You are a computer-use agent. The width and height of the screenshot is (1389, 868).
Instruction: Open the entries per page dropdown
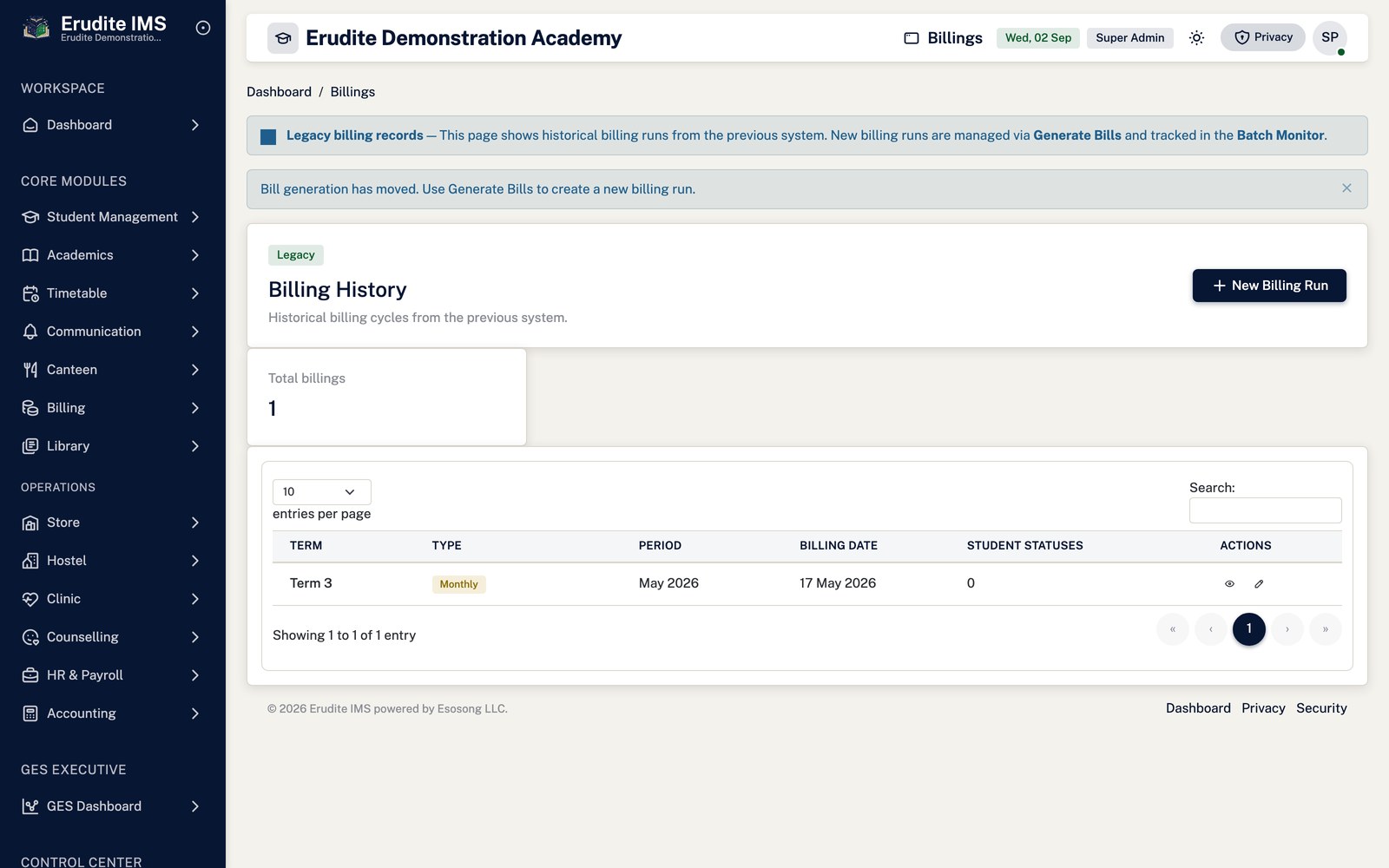tap(322, 492)
